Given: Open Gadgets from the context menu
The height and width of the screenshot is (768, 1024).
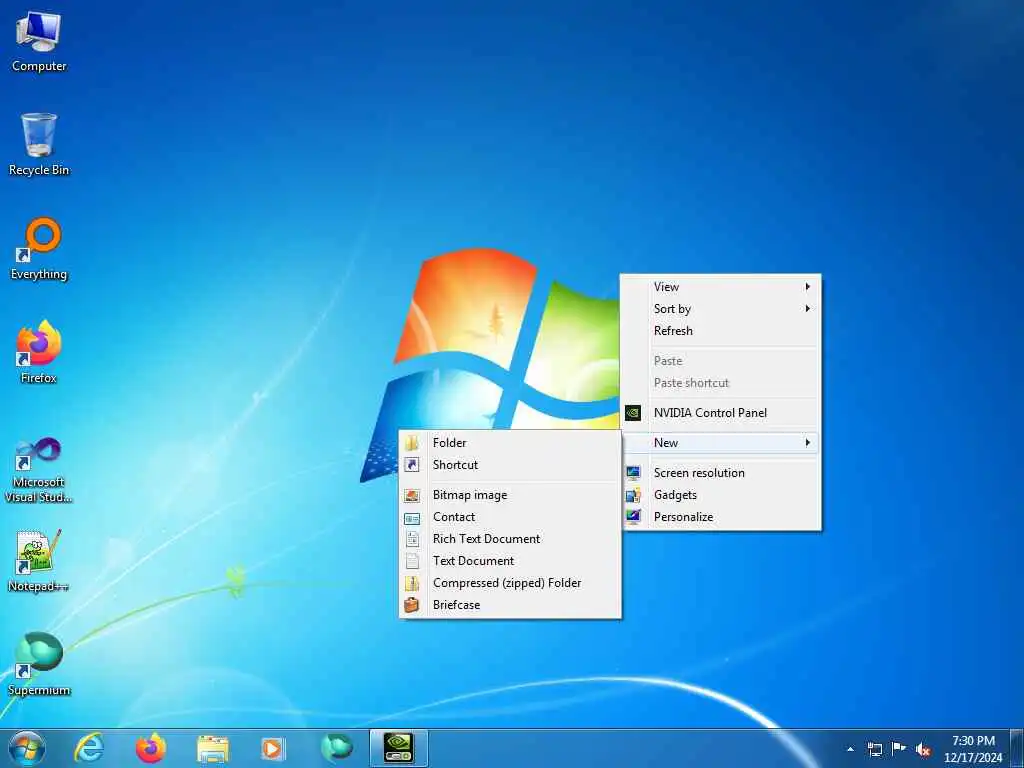Looking at the screenshot, I should [x=721, y=495].
